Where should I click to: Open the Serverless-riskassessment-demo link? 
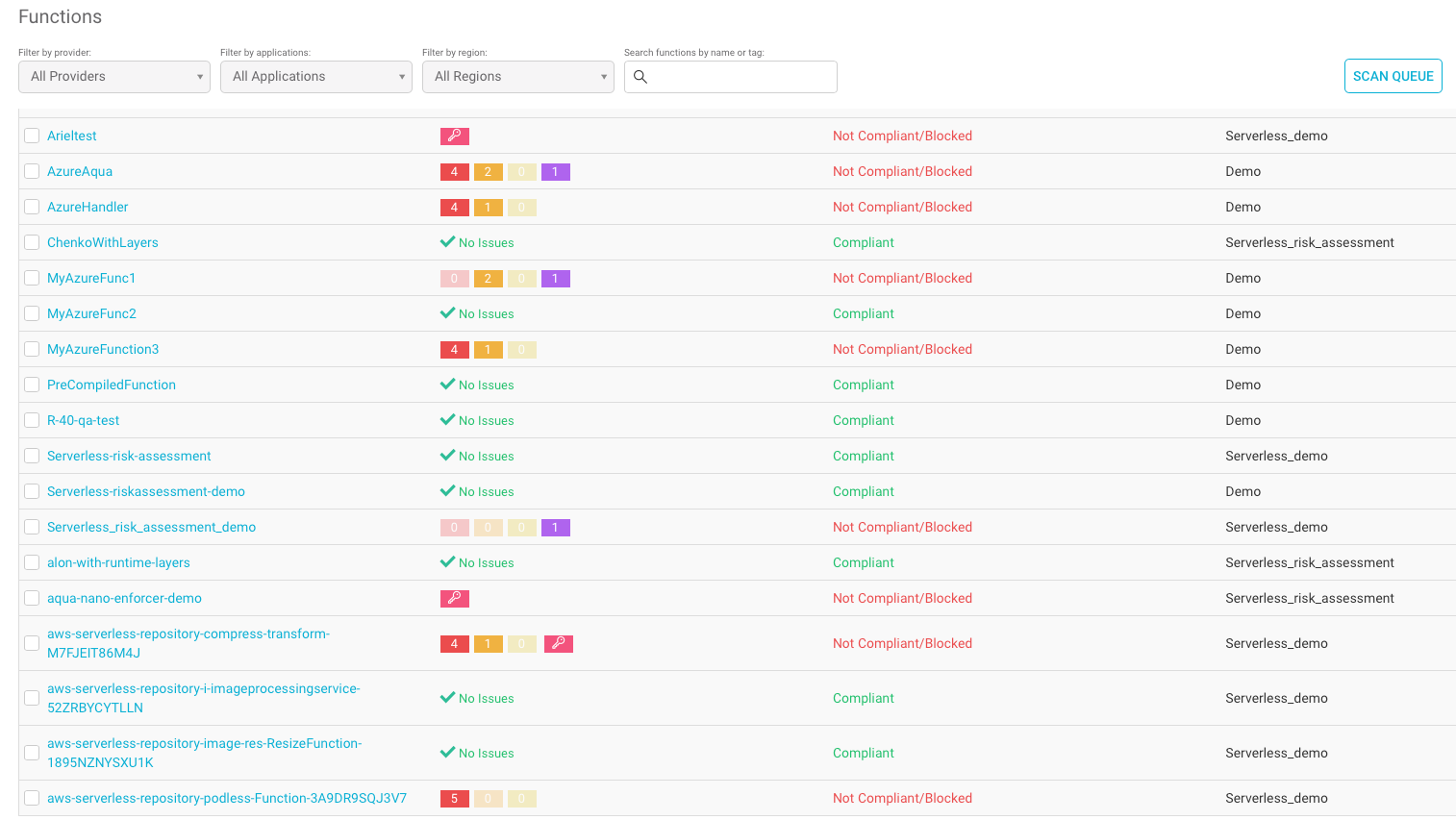click(146, 491)
